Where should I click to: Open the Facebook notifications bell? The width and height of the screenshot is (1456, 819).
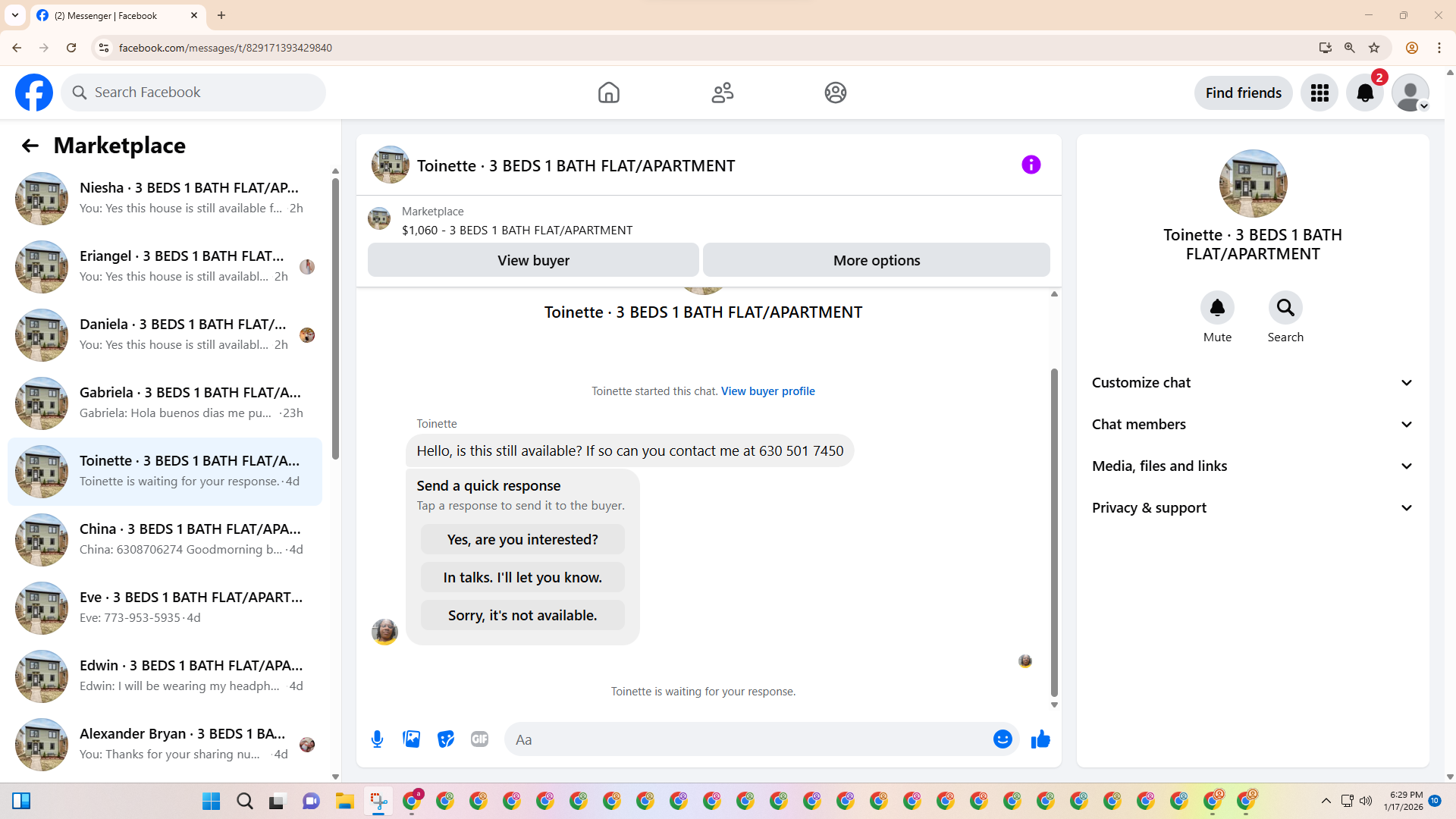pyautogui.click(x=1364, y=93)
